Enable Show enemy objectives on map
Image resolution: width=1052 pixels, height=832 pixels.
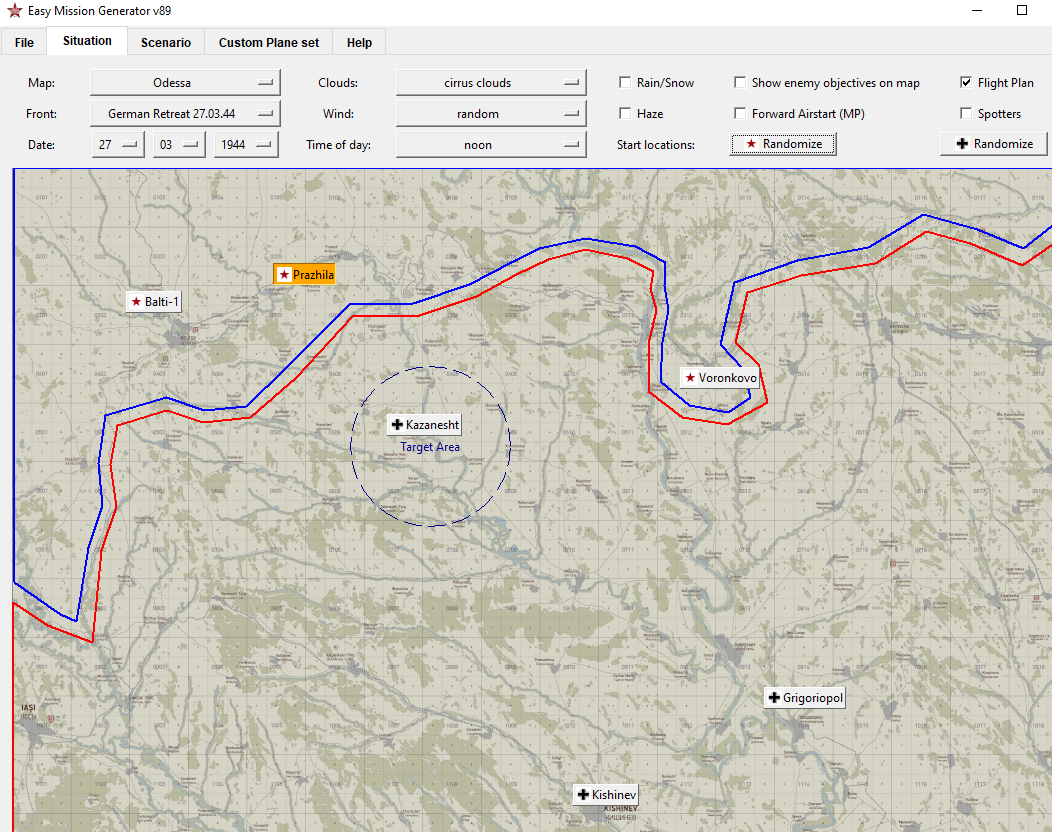739,82
